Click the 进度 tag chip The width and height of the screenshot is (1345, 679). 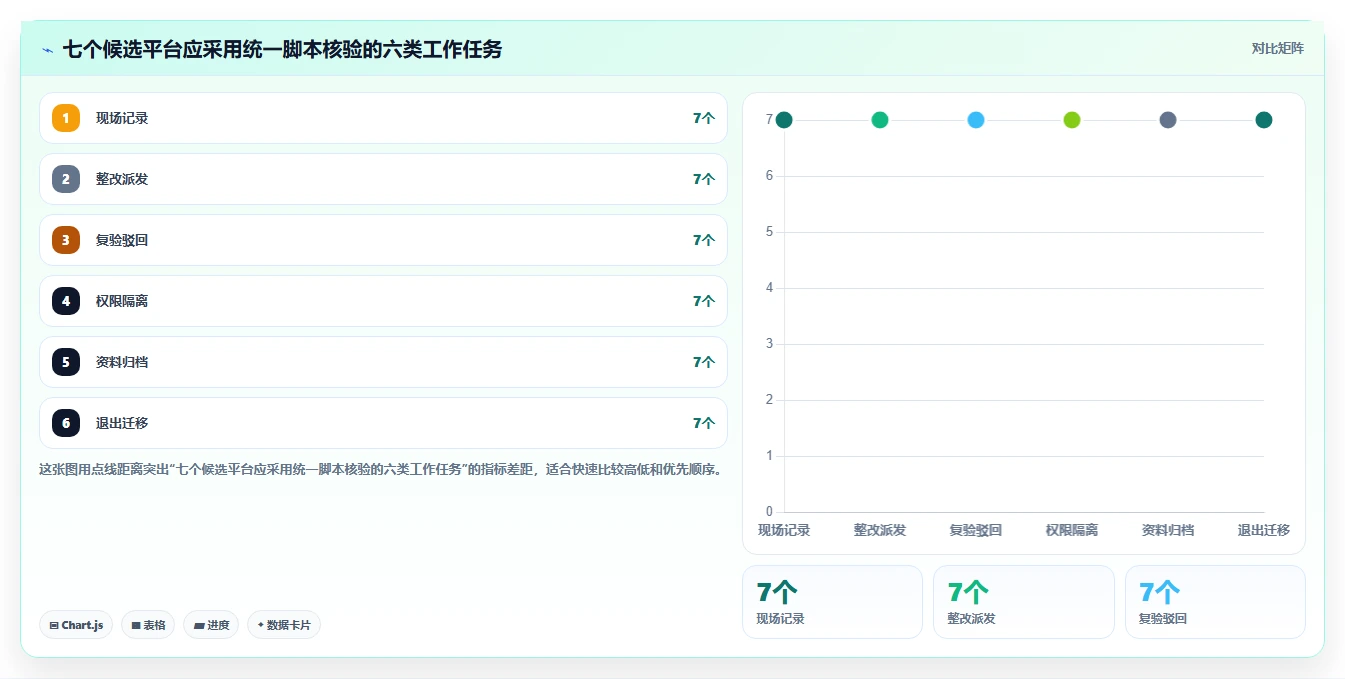click(x=211, y=625)
